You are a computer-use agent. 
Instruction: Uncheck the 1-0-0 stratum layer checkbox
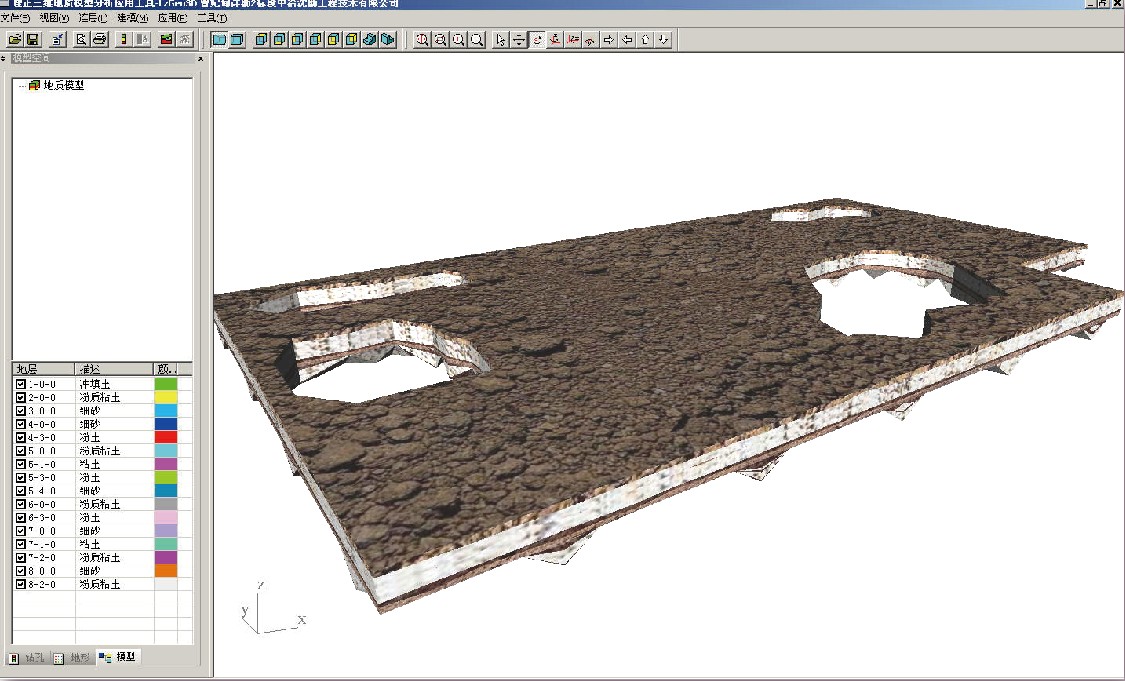tap(21, 384)
